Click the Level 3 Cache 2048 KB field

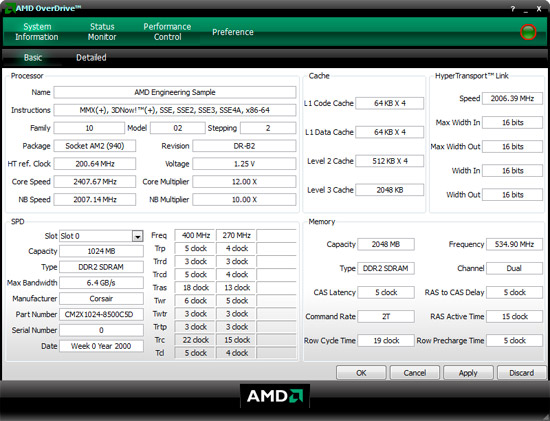[x=390, y=190]
